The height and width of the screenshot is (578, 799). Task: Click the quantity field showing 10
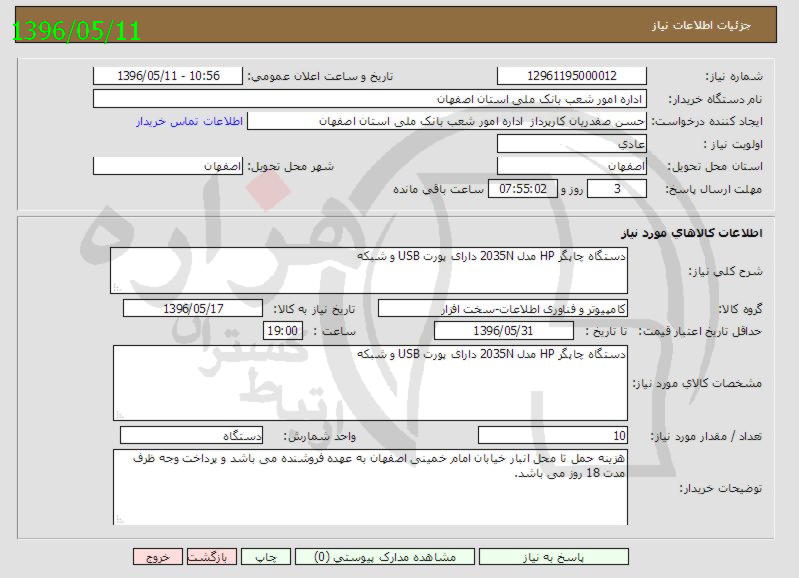tap(553, 435)
